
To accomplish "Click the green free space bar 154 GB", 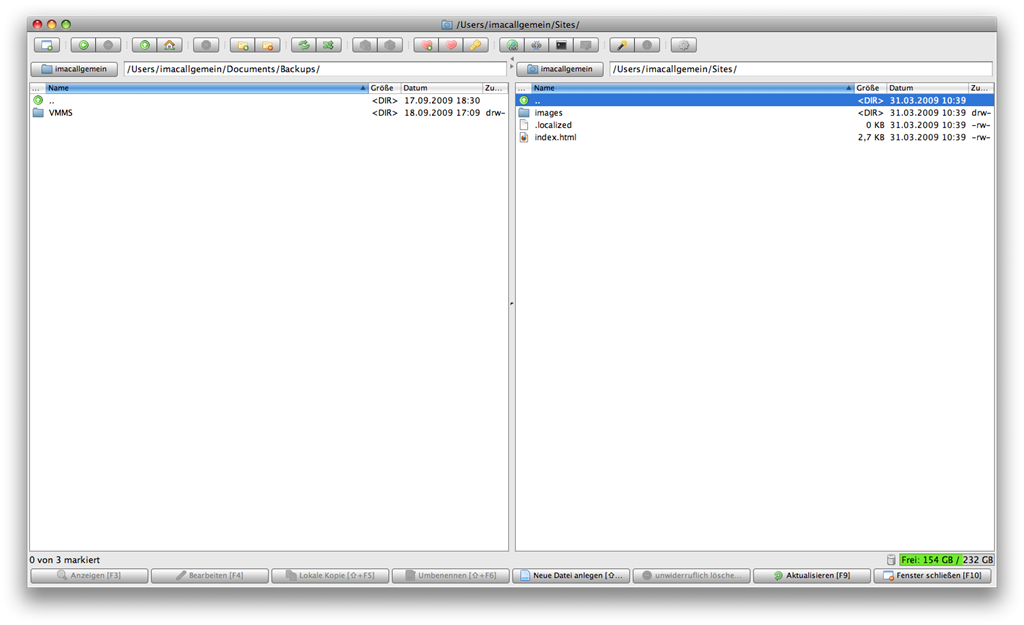I will click(946, 560).
